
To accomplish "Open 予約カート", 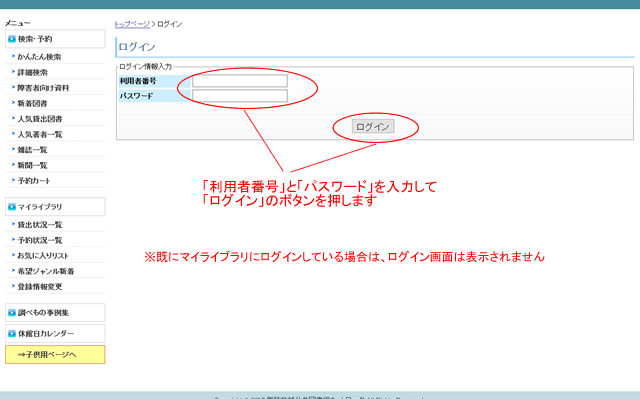I will pos(34,181).
